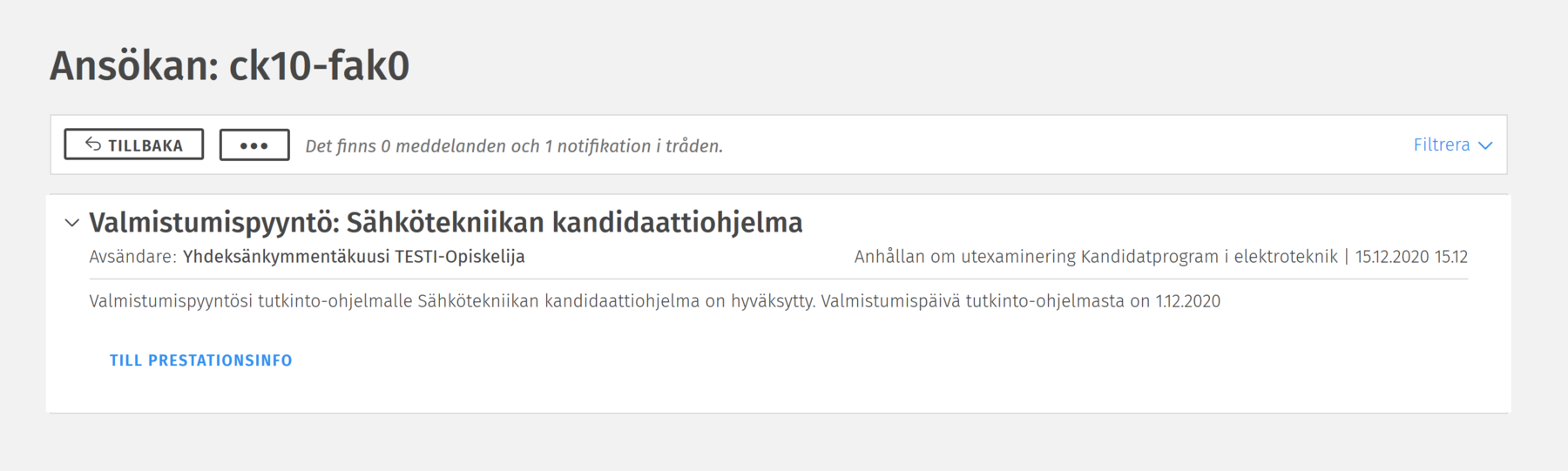This screenshot has height=471, width=1568.
Task: Click the Avsändare label
Action: pos(132,257)
